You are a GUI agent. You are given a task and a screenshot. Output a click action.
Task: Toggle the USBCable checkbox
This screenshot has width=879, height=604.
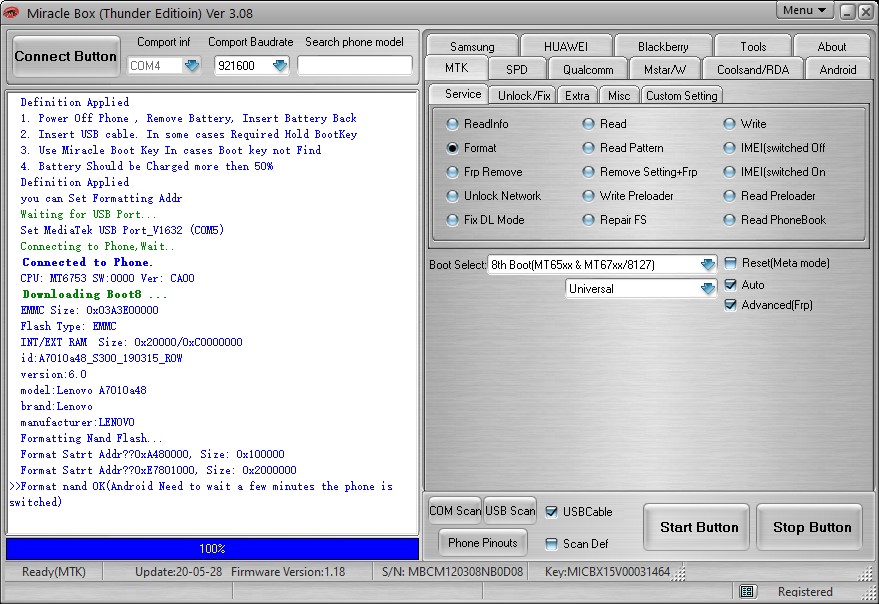pos(552,511)
